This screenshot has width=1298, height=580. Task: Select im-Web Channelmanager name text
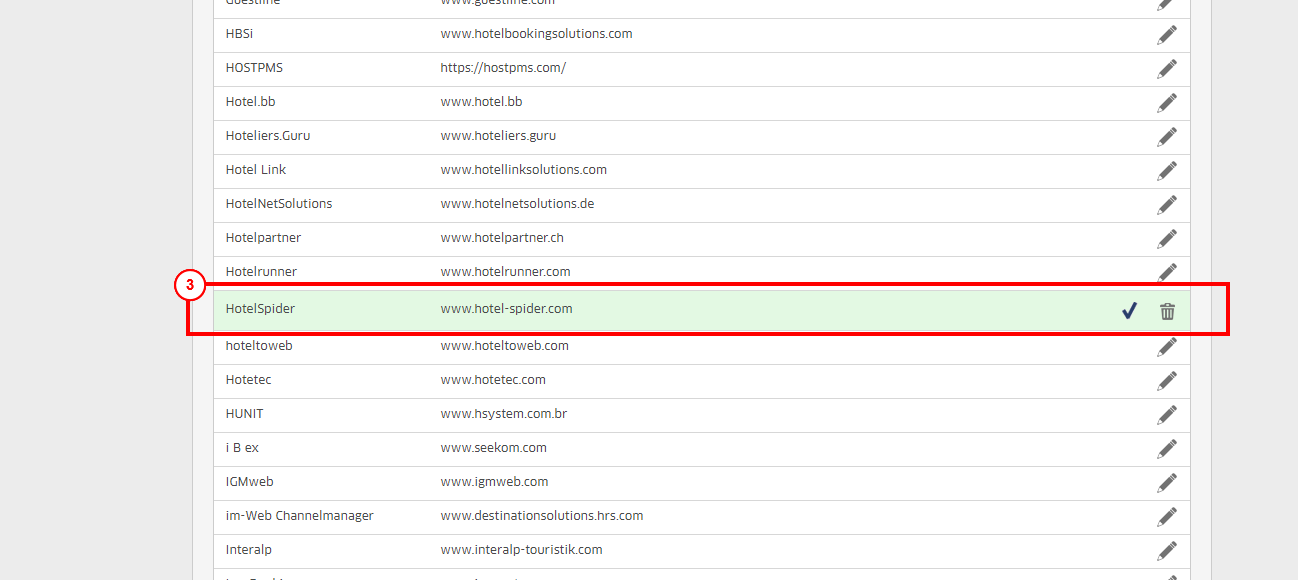coord(300,516)
